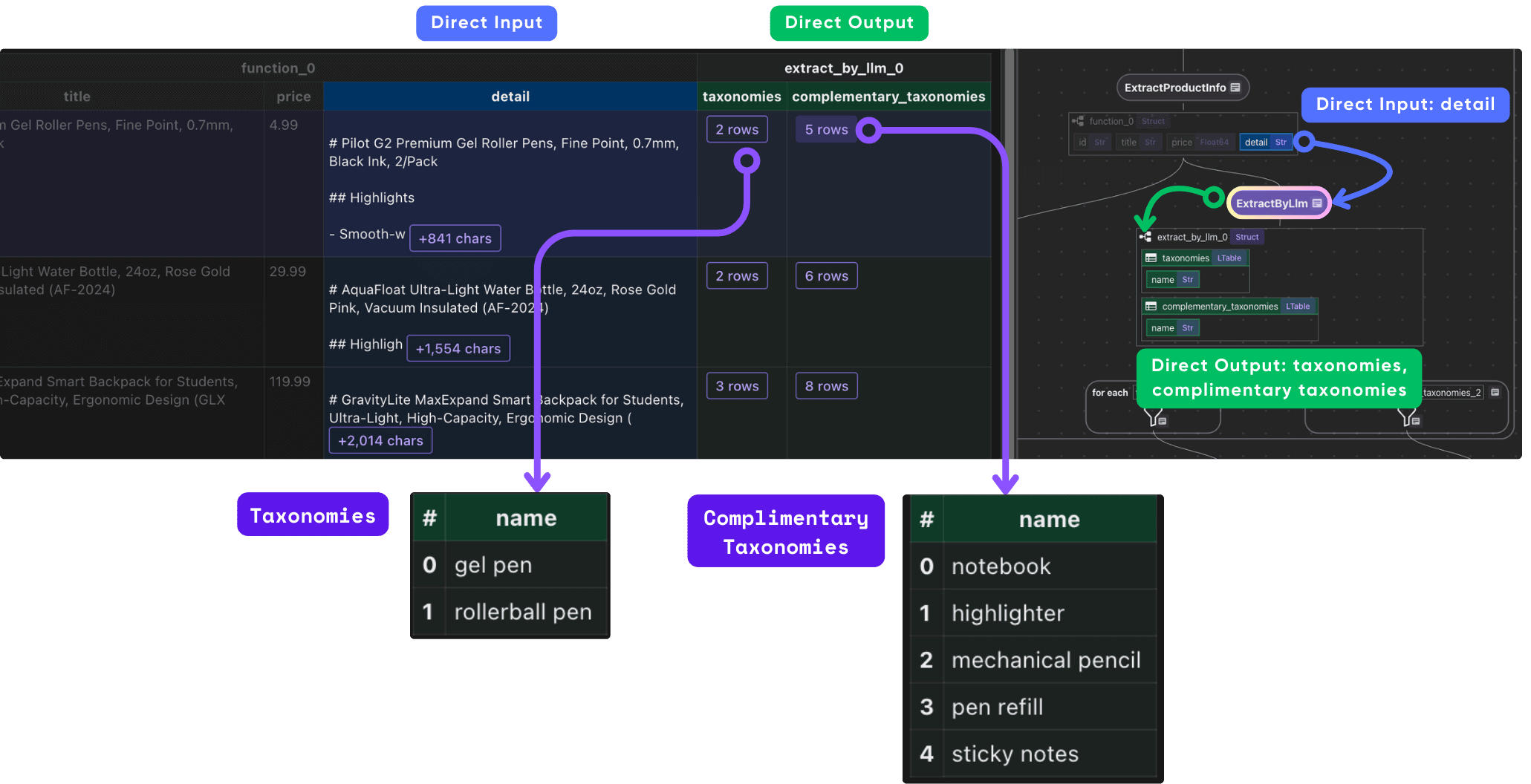Click the taxonomies table icon in graph
This screenshot has height=784, width=1531.
[1151, 258]
